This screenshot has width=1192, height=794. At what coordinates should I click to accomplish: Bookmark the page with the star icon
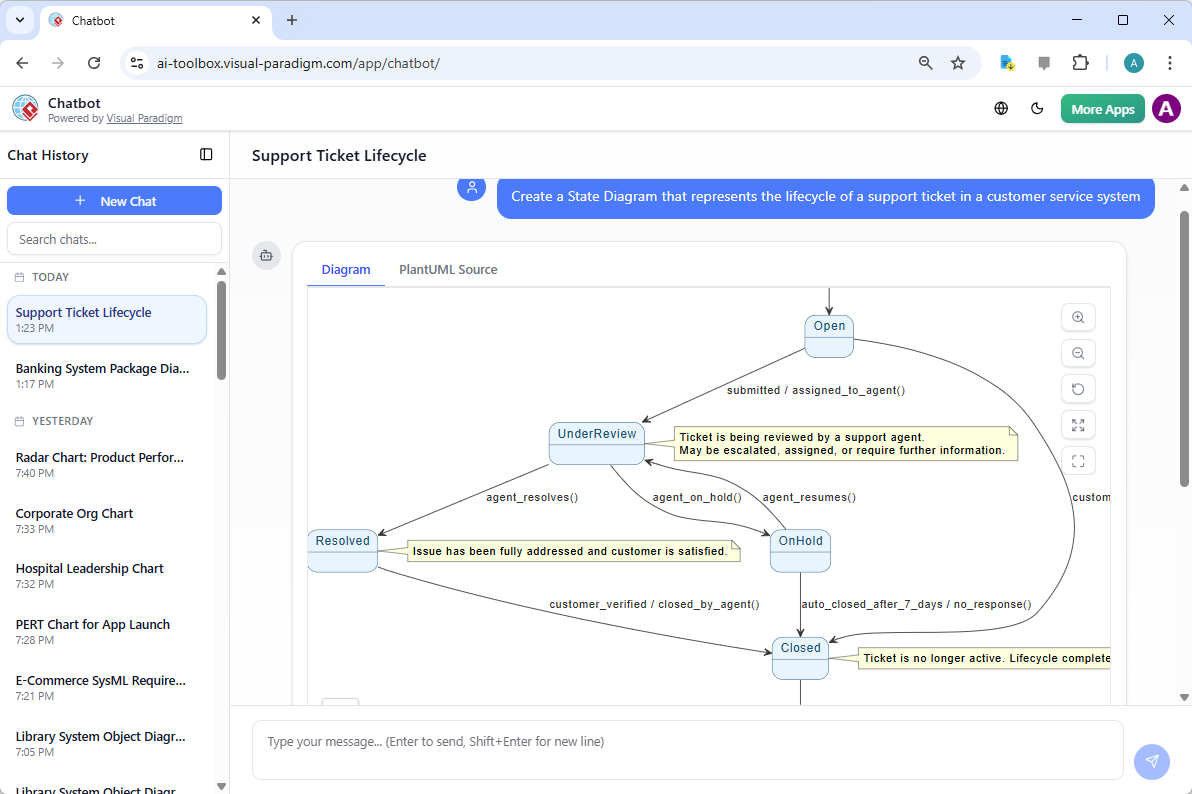(959, 62)
